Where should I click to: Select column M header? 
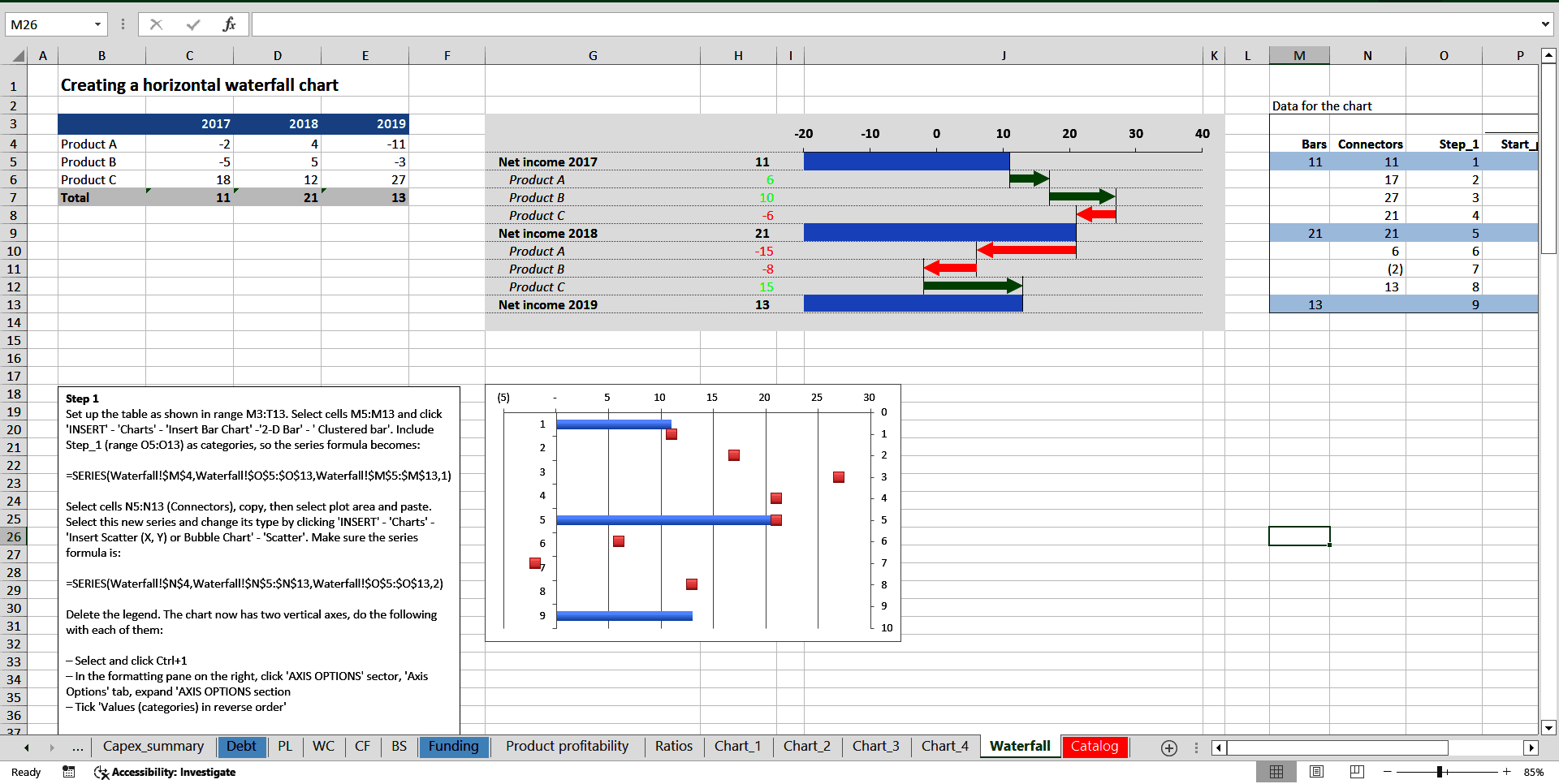pyautogui.click(x=1299, y=56)
